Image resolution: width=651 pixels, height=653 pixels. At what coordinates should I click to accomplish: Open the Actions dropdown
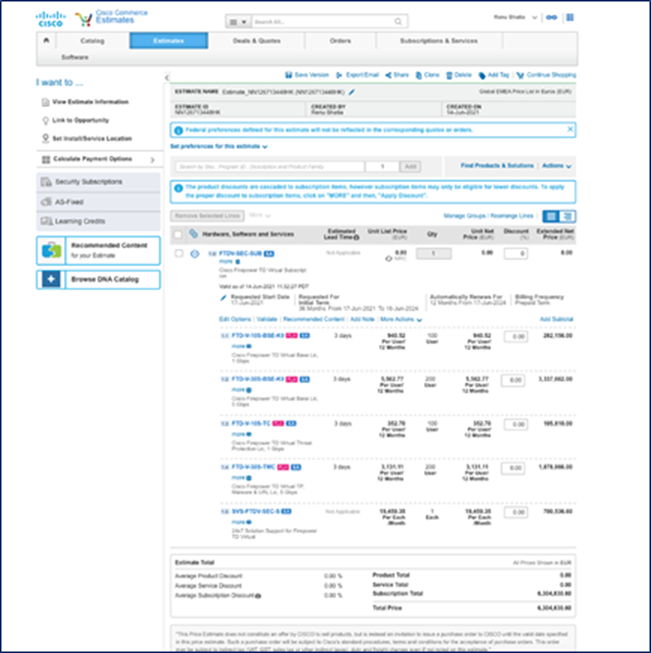pyautogui.click(x=556, y=166)
